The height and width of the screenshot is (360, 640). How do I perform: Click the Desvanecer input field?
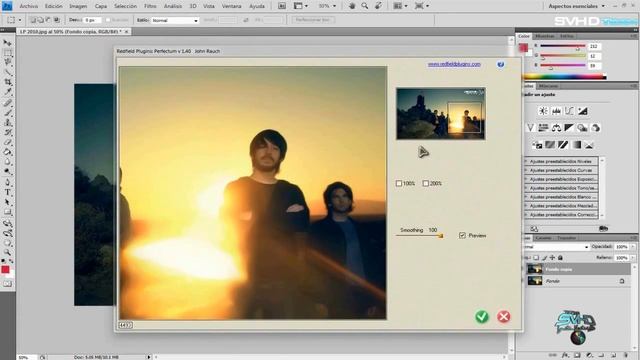[x=91, y=20]
